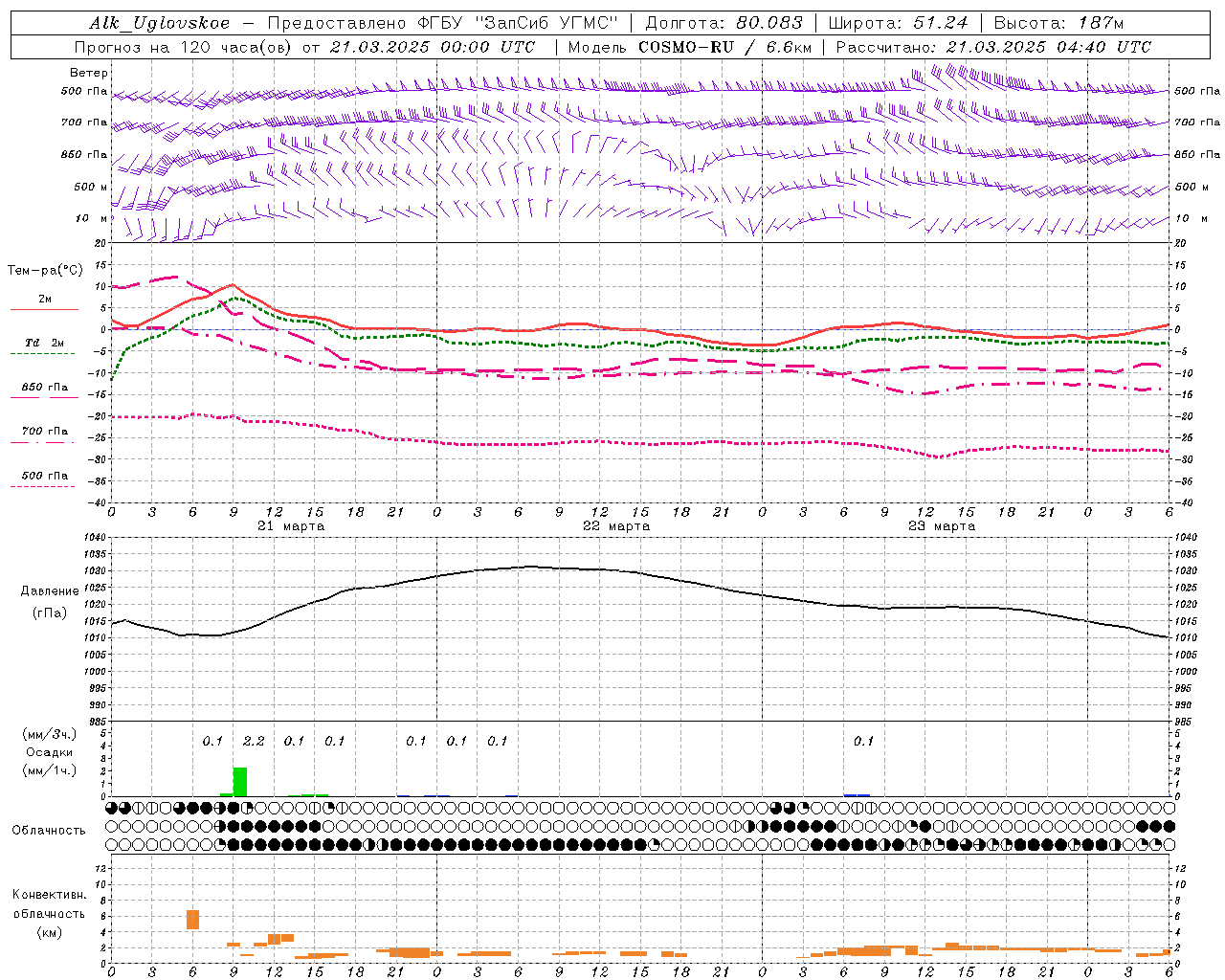The height and width of the screenshot is (980, 1225).
Task: Click the tall green precipitation bar
Action: coord(240,782)
